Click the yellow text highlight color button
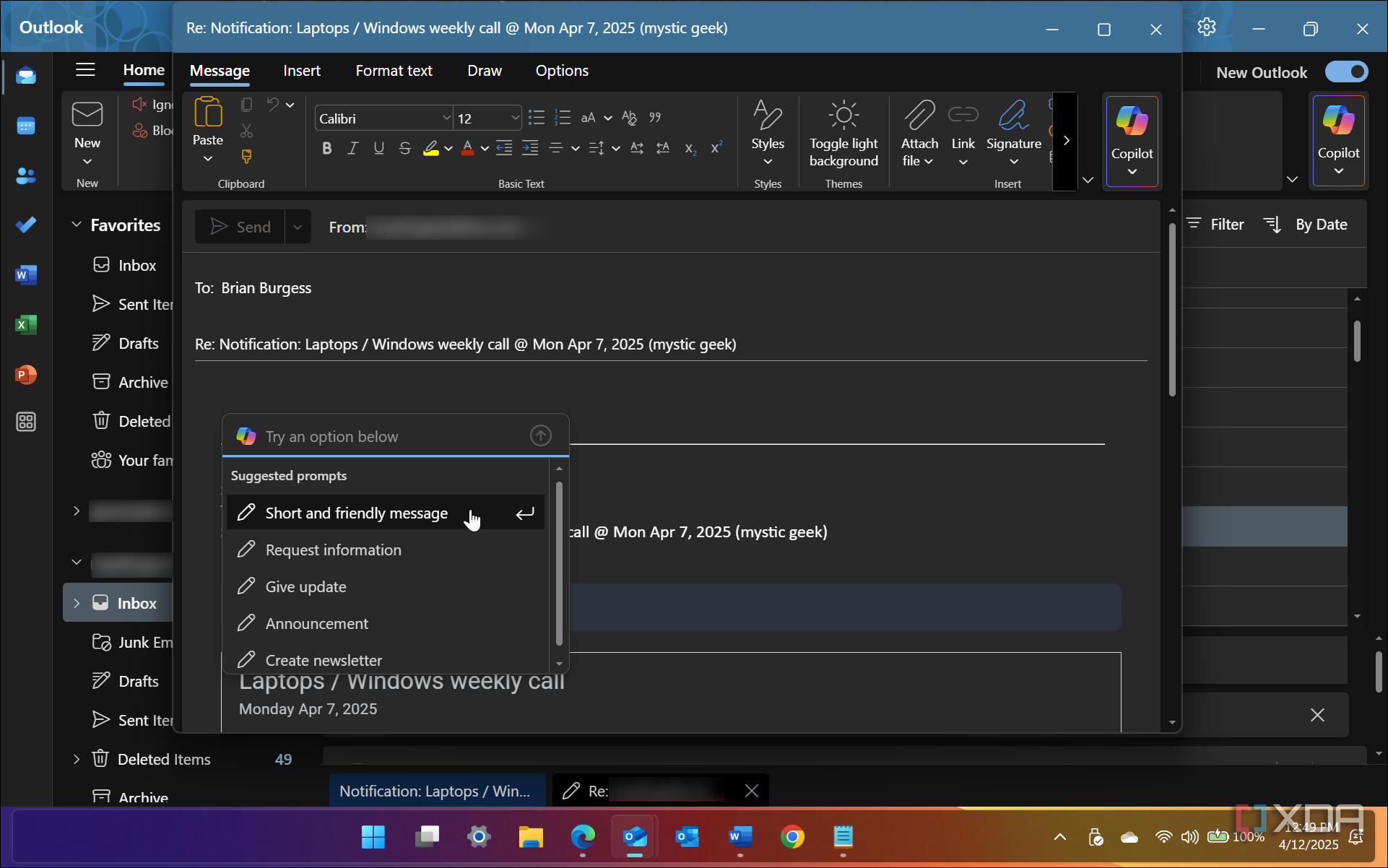This screenshot has height=868, width=1388. tap(431, 148)
